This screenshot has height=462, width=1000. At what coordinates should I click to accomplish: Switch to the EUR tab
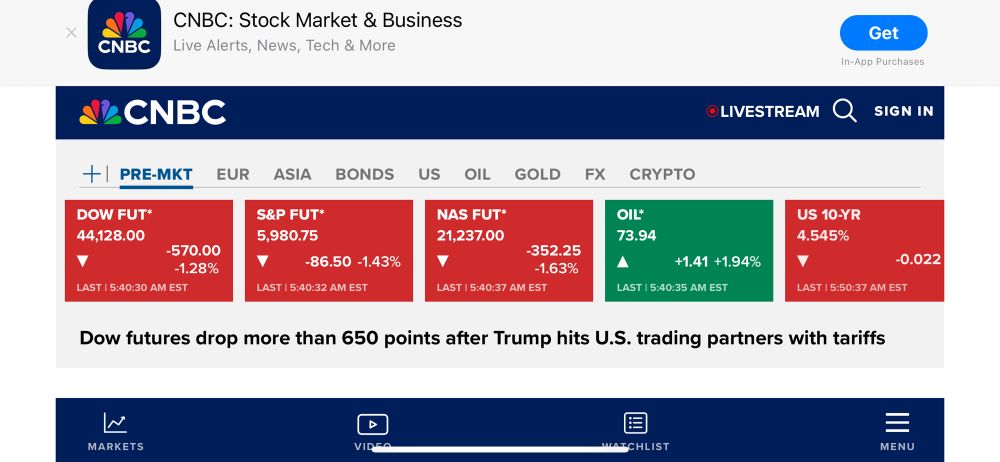coord(233,174)
